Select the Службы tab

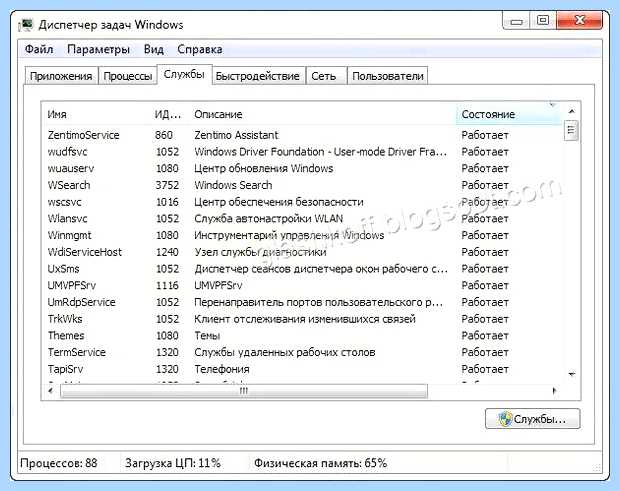(184, 74)
